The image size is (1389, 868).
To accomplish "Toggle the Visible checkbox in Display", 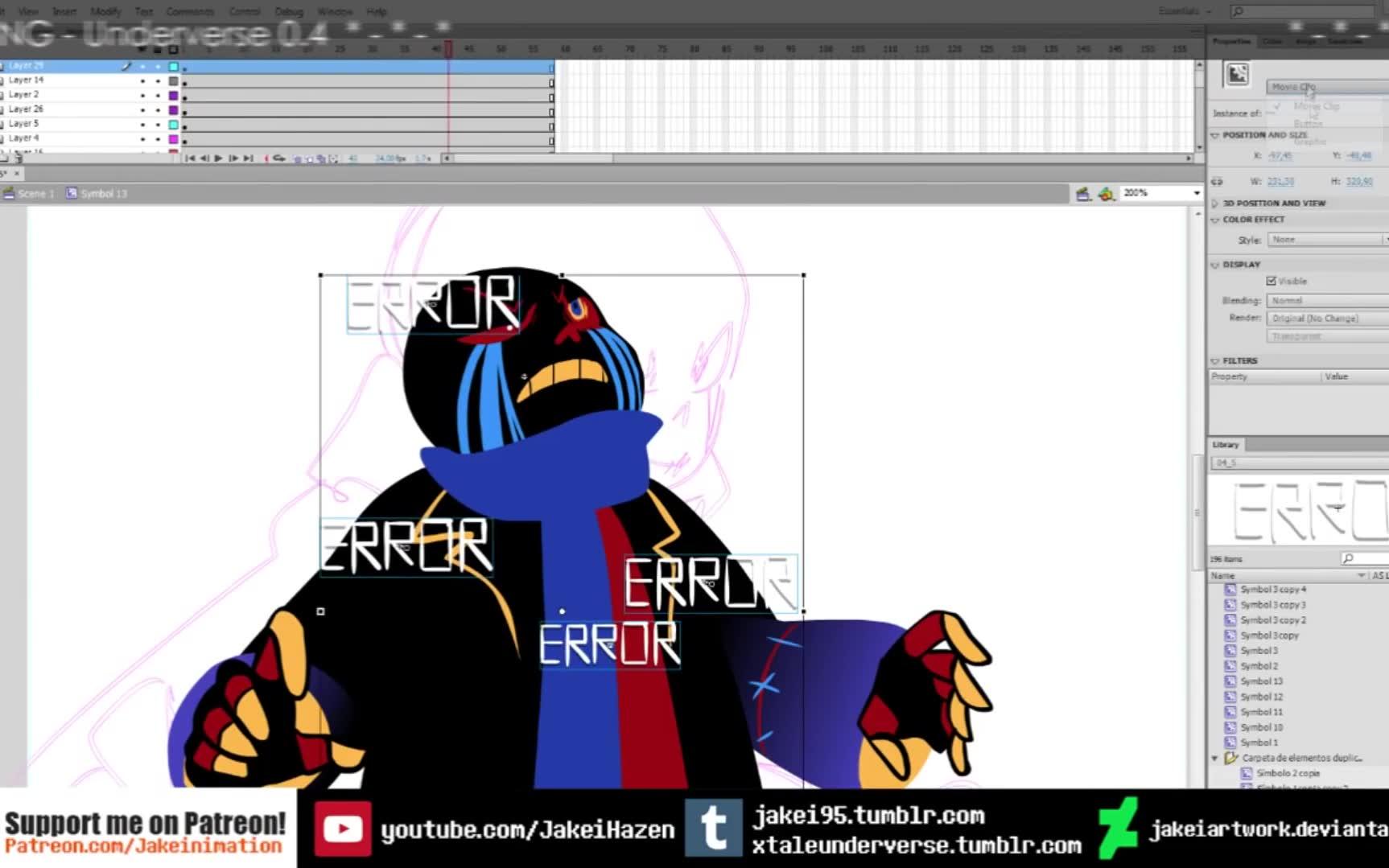I will point(1272,281).
